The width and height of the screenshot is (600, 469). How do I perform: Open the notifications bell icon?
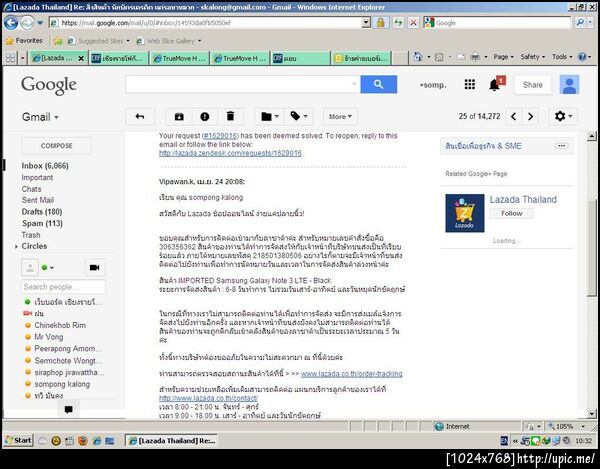[x=494, y=85]
